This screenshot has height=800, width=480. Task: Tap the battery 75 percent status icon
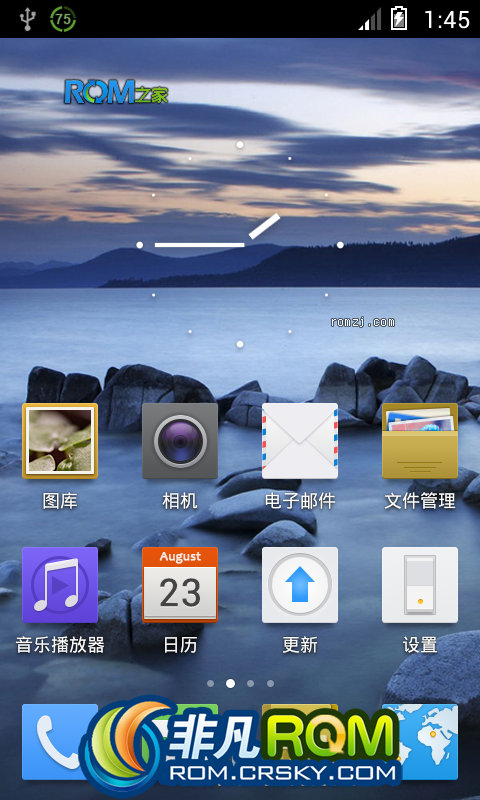pyautogui.click(x=63, y=19)
